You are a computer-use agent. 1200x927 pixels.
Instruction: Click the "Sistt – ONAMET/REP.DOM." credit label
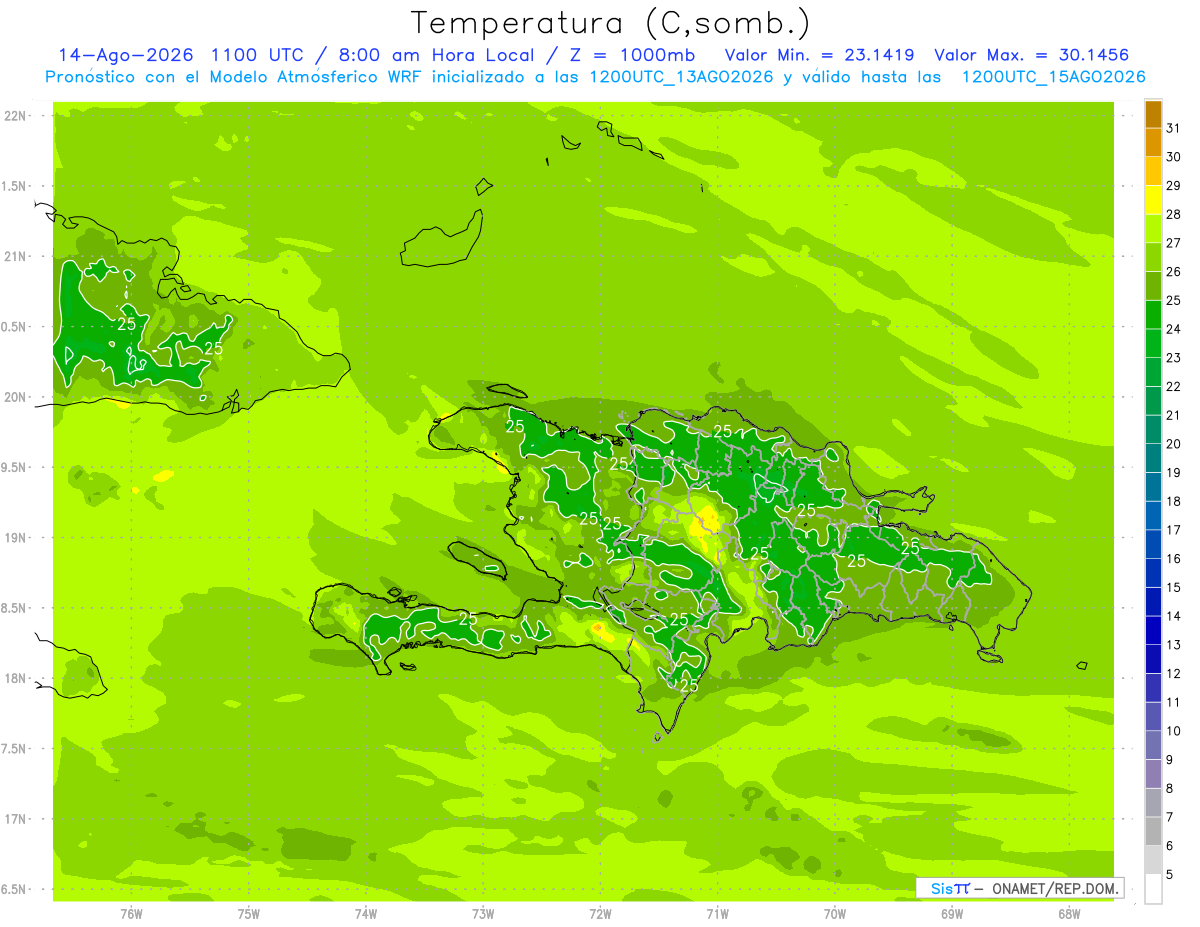[1020, 888]
